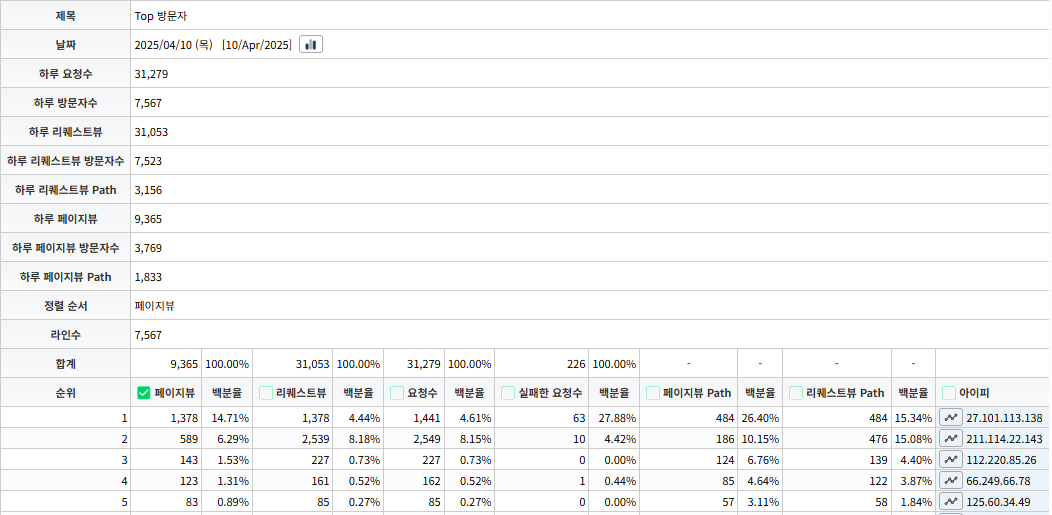Enable the 실패한 요청수 checkbox
The image size is (1052, 515).
pyautogui.click(x=508, y=393)
